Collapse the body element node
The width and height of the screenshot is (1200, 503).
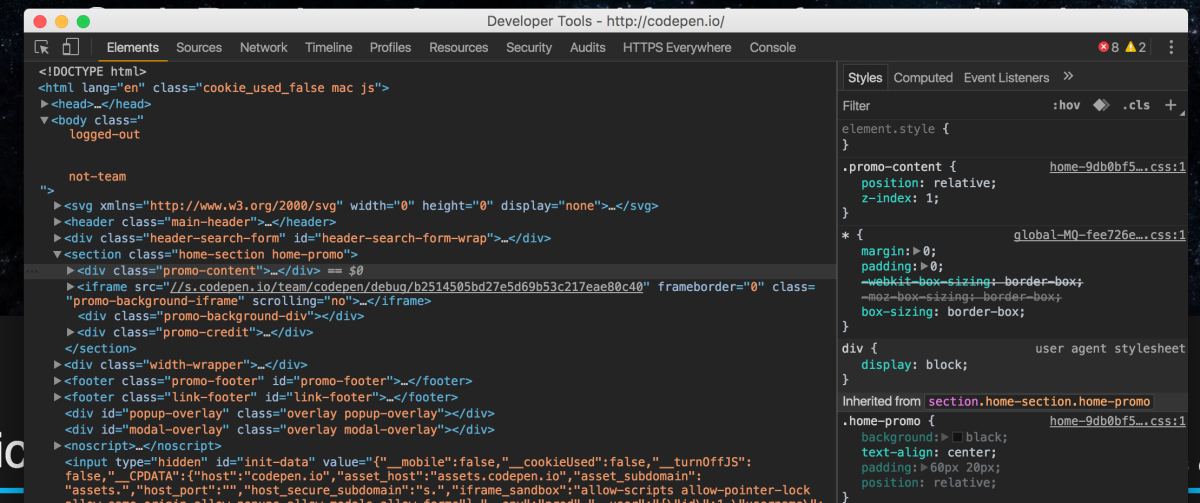point(45,120)
